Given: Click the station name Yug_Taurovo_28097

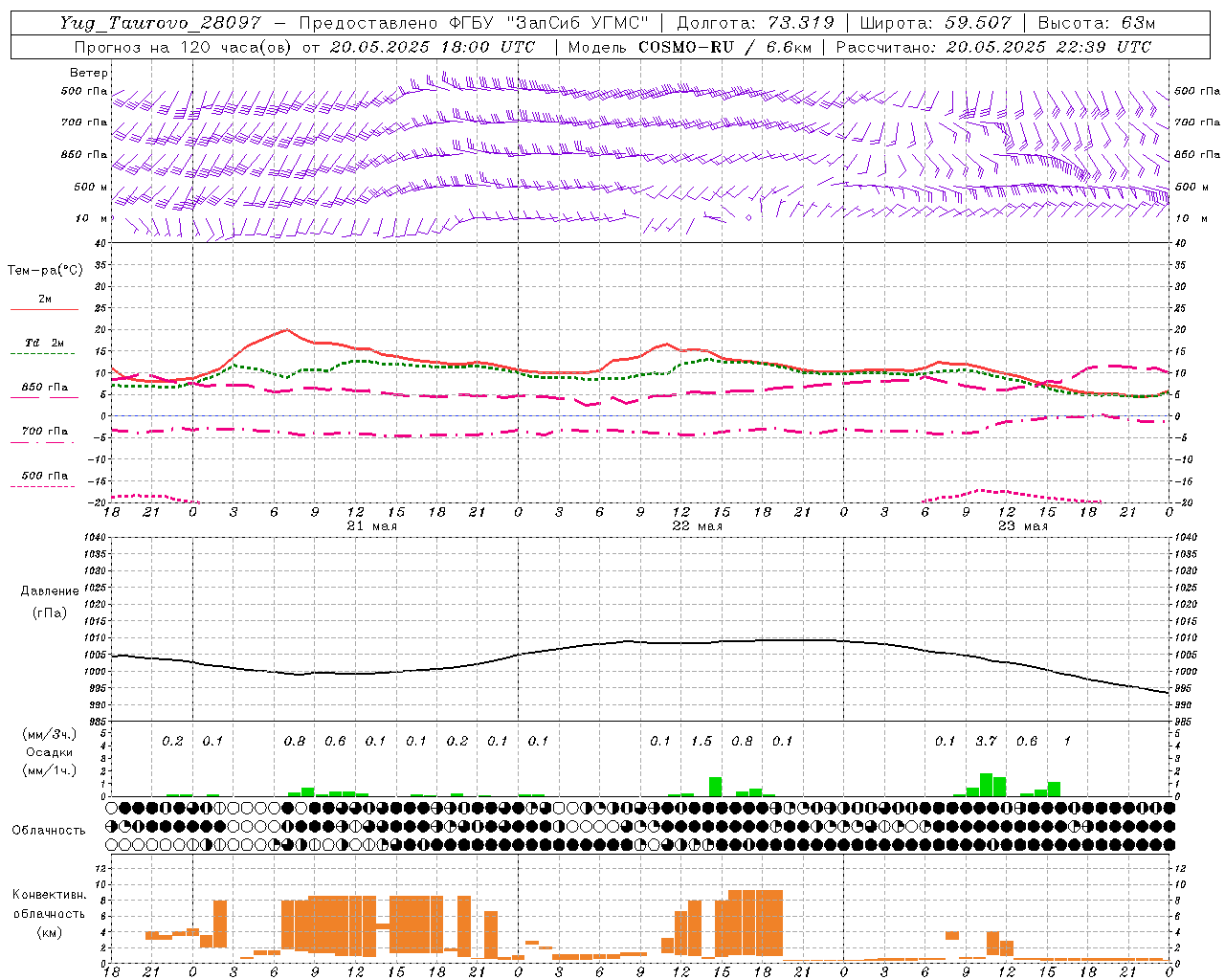Looking at the screenshot, I should (x=160, y=23).
